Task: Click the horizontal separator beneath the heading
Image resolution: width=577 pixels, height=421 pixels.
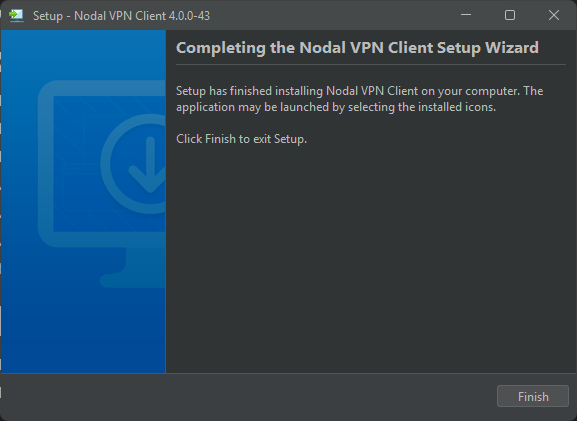Action: point(371,65)
